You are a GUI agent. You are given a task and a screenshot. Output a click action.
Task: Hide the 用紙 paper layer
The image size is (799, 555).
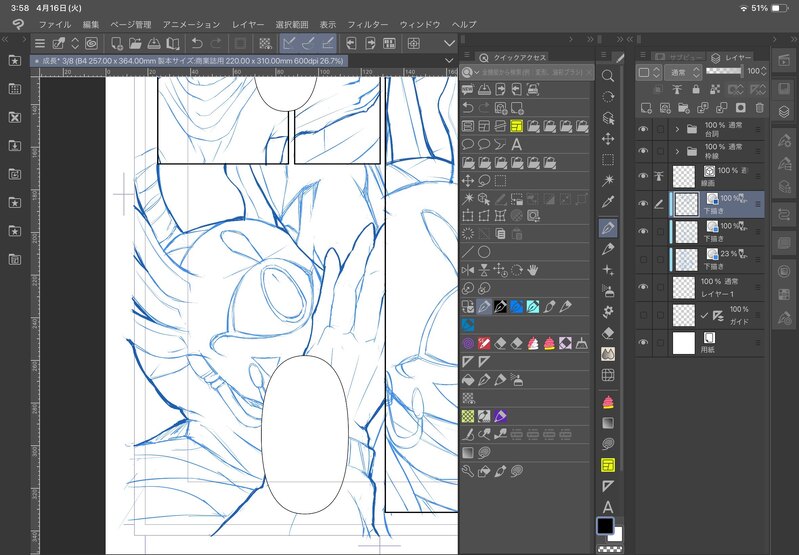[643, 343]
